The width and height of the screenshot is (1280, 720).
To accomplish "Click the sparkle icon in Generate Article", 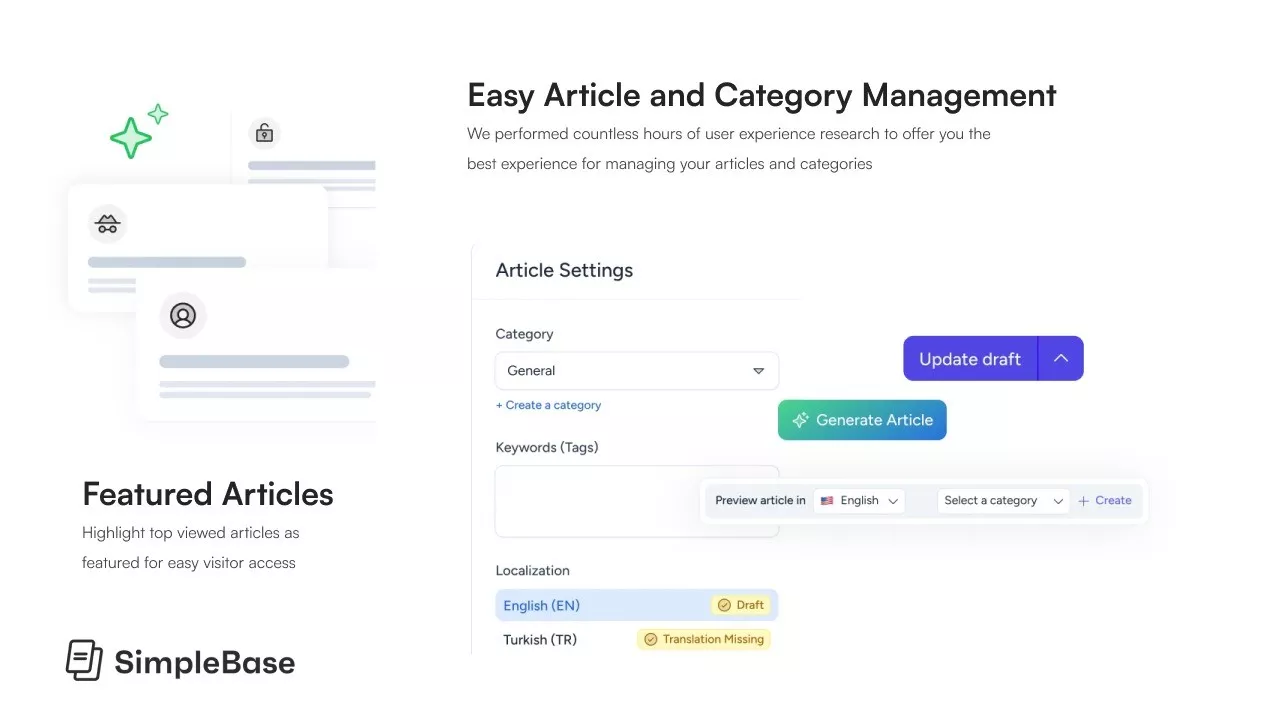I will (800, 421).
